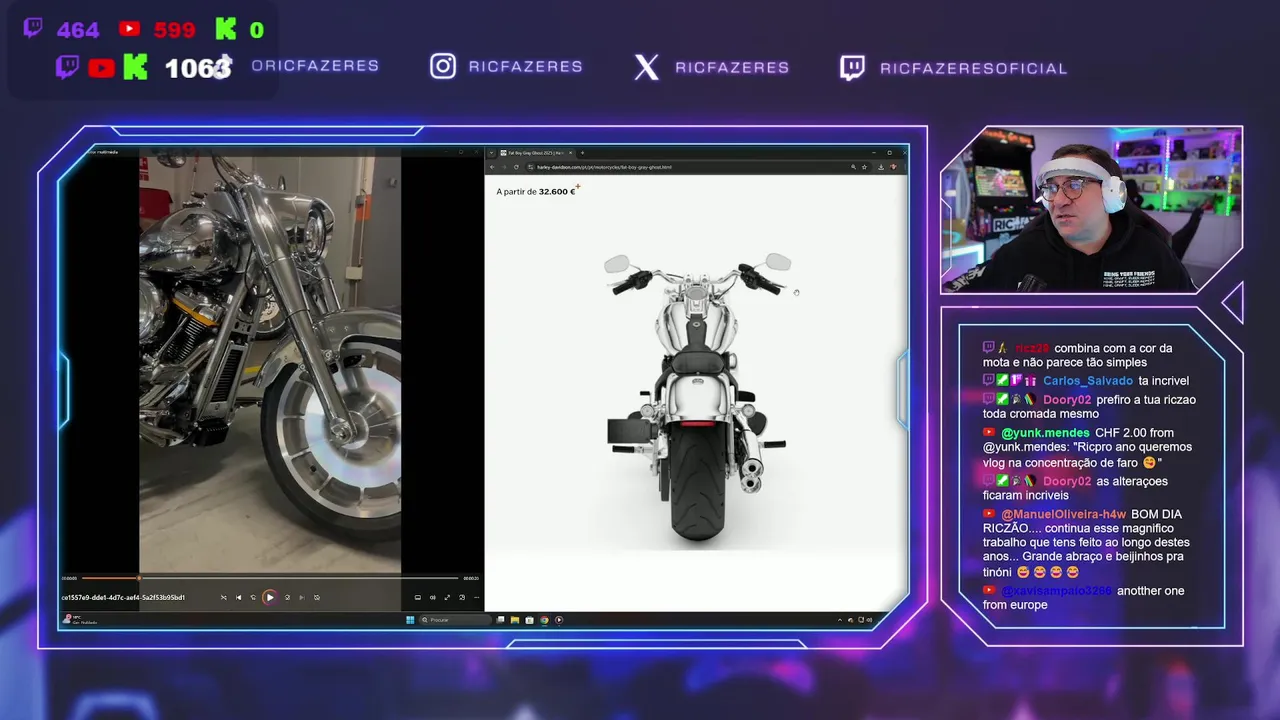Open a new Chrome tab
1280x720 pixels.
click(x=582, y=153)
